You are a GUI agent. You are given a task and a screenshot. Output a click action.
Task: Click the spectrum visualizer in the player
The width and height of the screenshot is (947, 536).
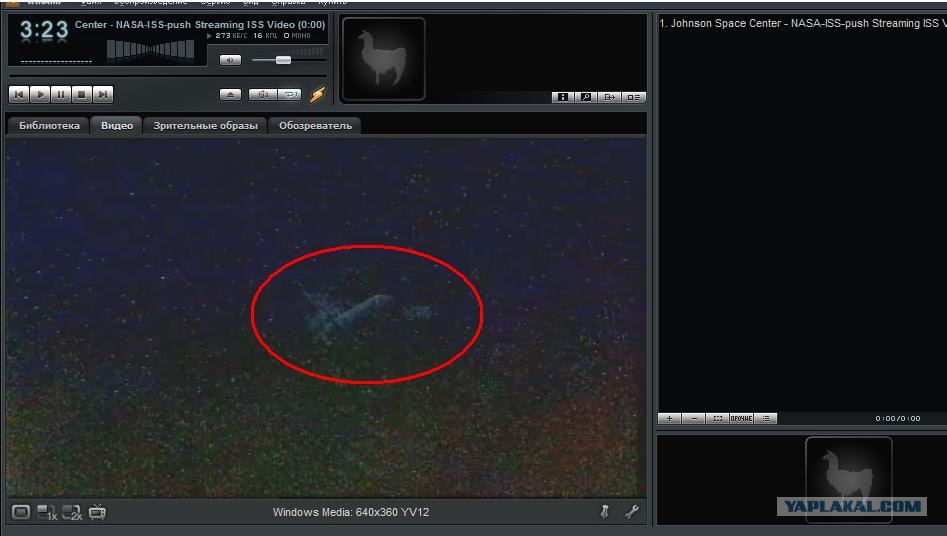[x=150, y=50]
